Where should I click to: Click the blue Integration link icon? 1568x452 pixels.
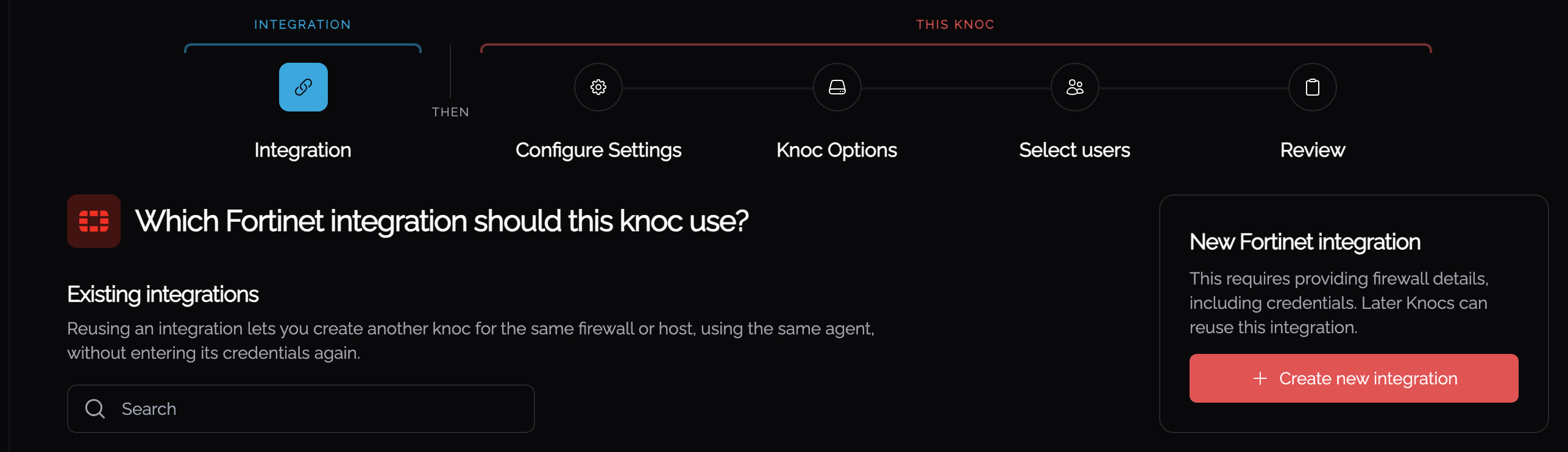pyautogui.click(x=303, y=87)
